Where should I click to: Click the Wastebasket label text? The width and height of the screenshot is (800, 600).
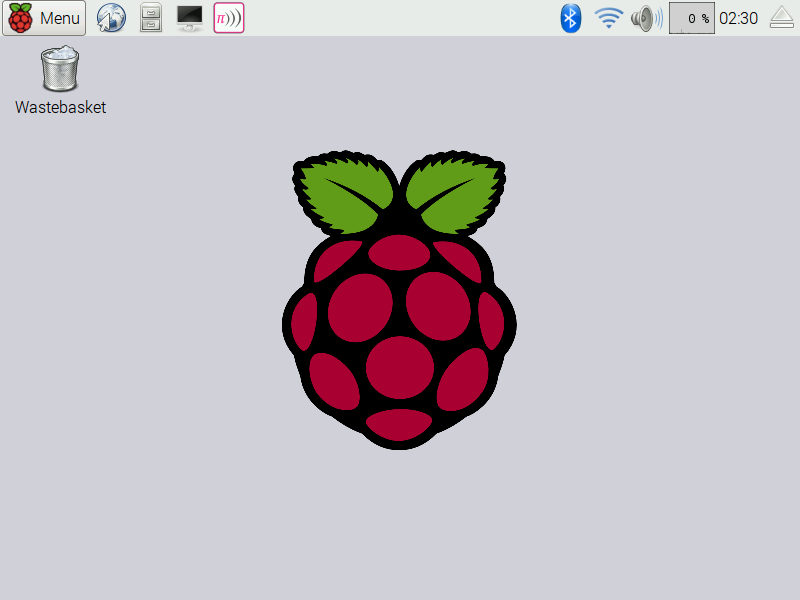(x=60, y=108)
